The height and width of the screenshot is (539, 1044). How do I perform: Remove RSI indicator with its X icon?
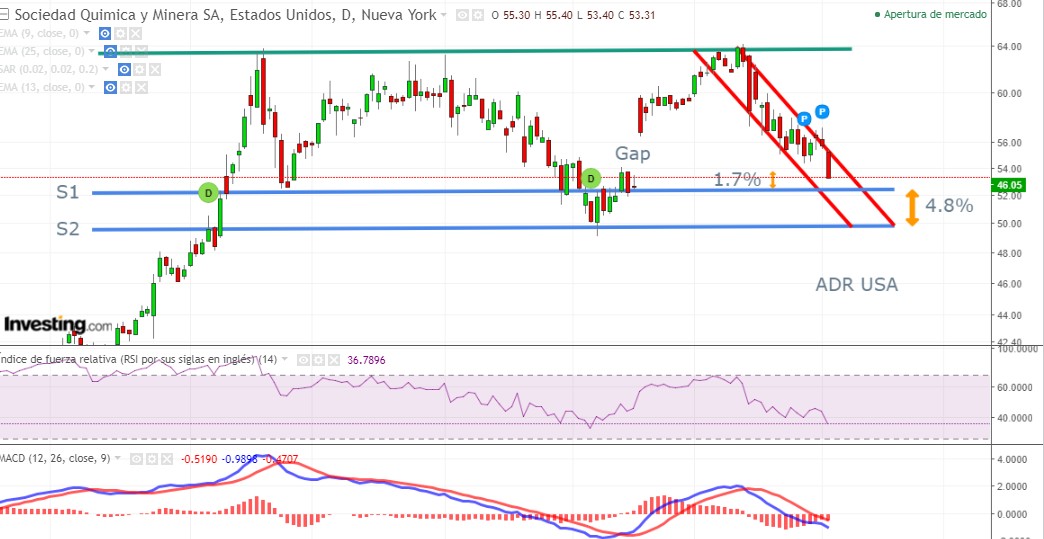point(334,360)
